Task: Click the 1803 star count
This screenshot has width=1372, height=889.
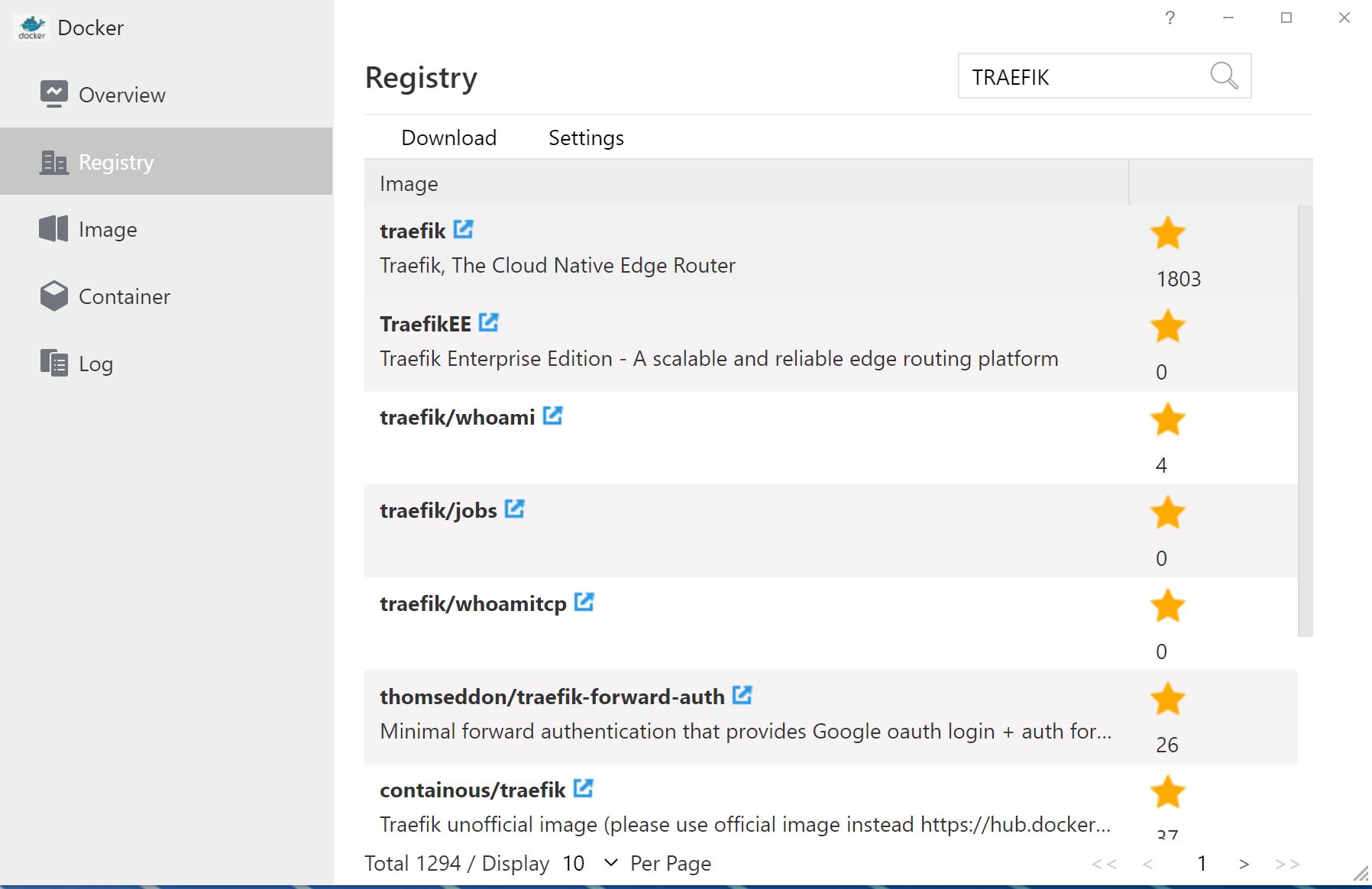Action: coord(1179,279)
